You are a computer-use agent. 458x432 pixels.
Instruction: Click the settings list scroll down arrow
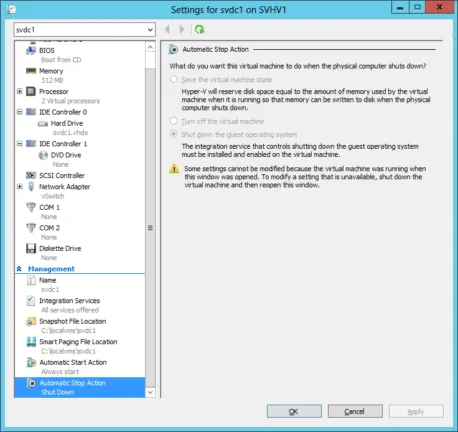150,392
